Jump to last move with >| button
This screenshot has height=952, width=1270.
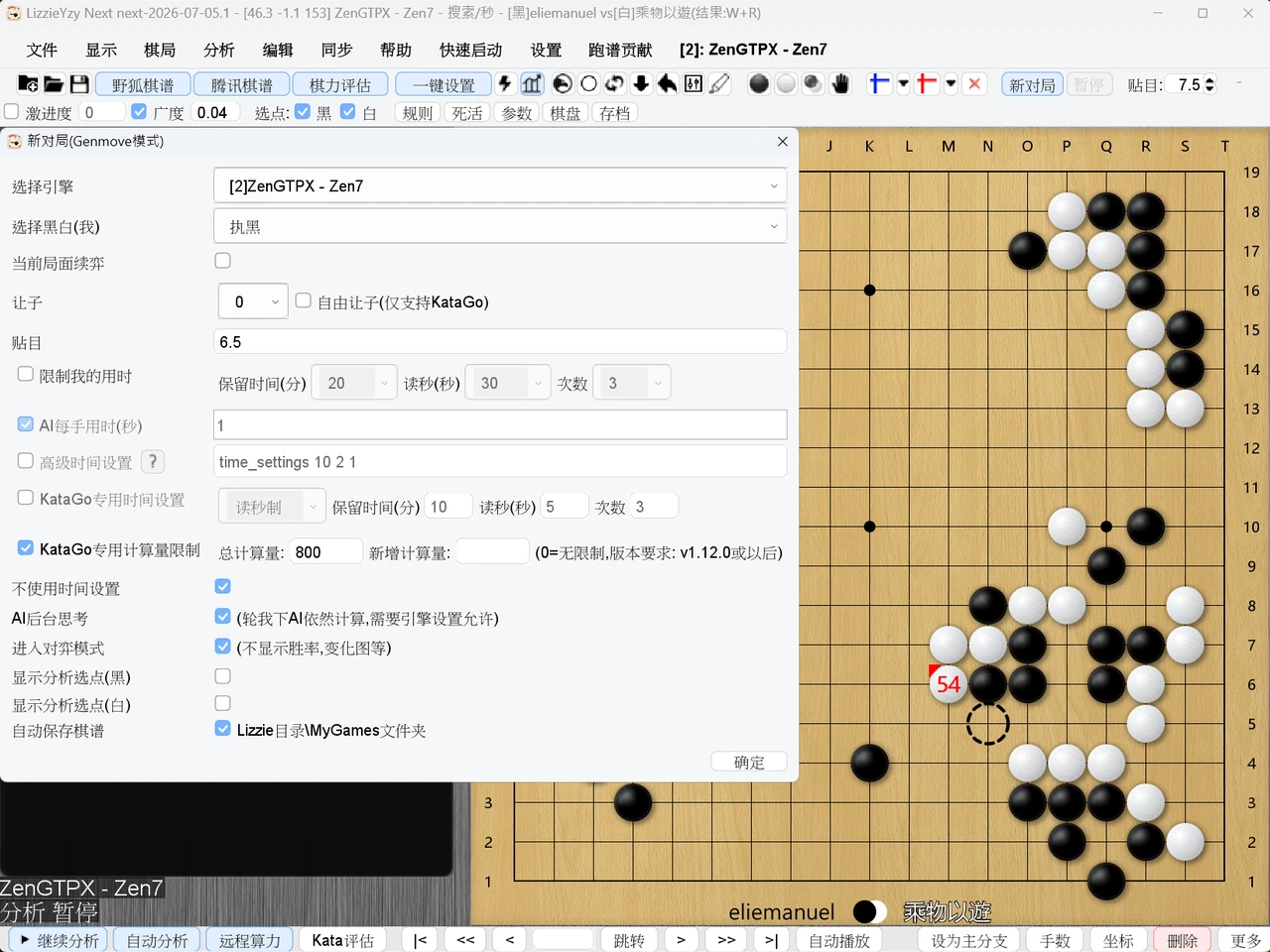coord(771,940)
